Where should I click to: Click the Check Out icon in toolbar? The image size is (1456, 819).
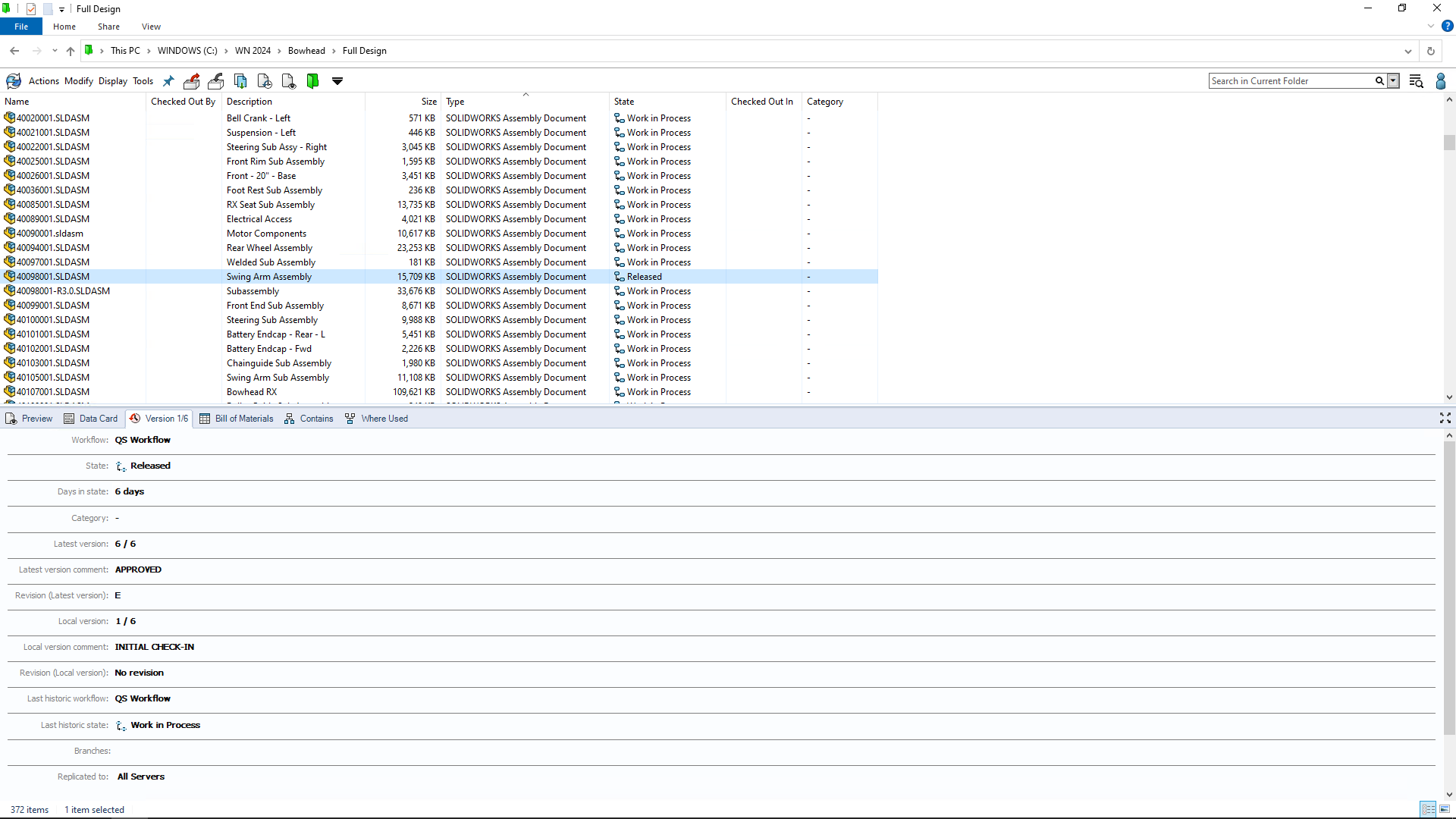(x=192, y=81)
